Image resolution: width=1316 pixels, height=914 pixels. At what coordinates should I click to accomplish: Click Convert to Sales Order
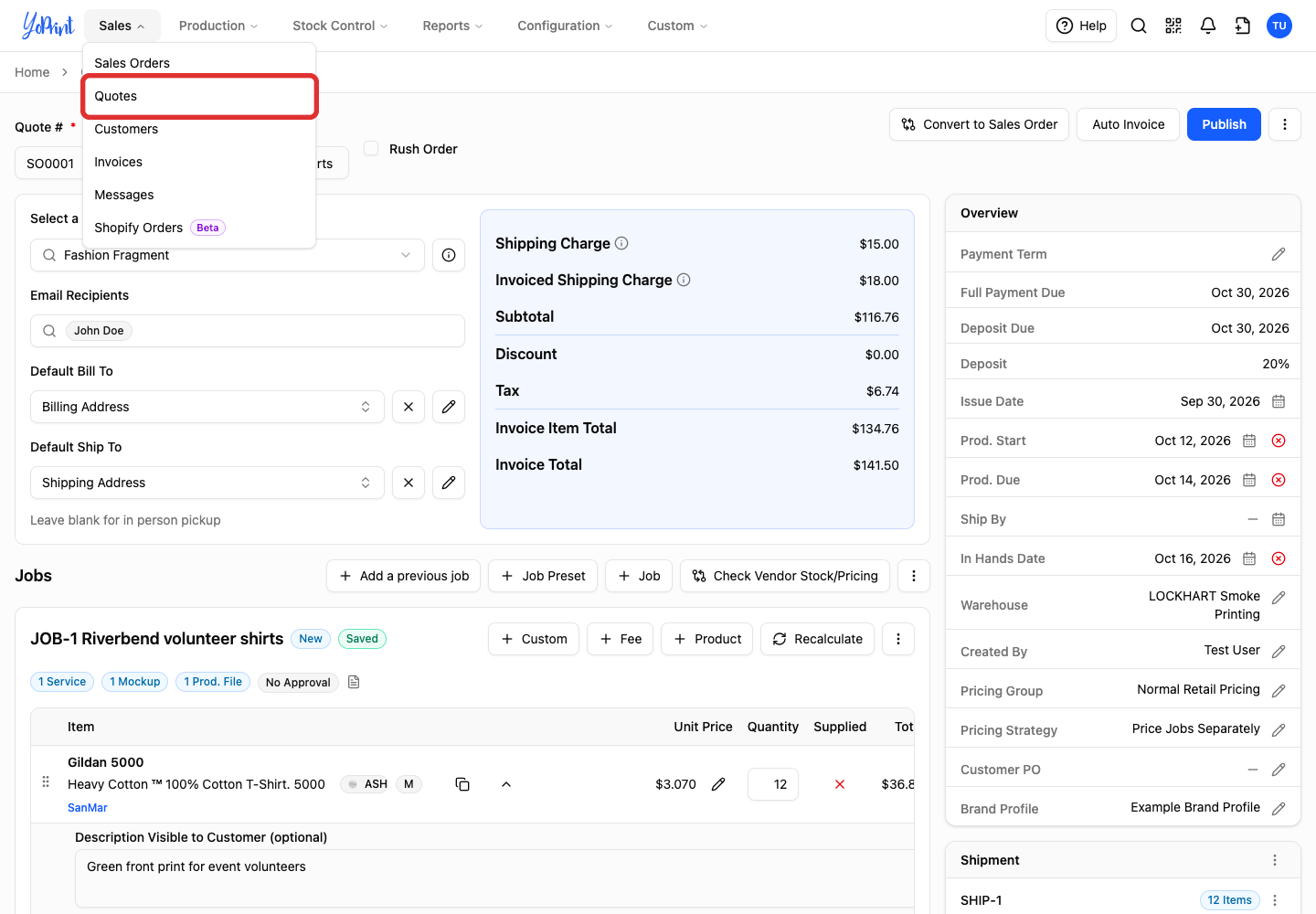(x=979, y=124)
